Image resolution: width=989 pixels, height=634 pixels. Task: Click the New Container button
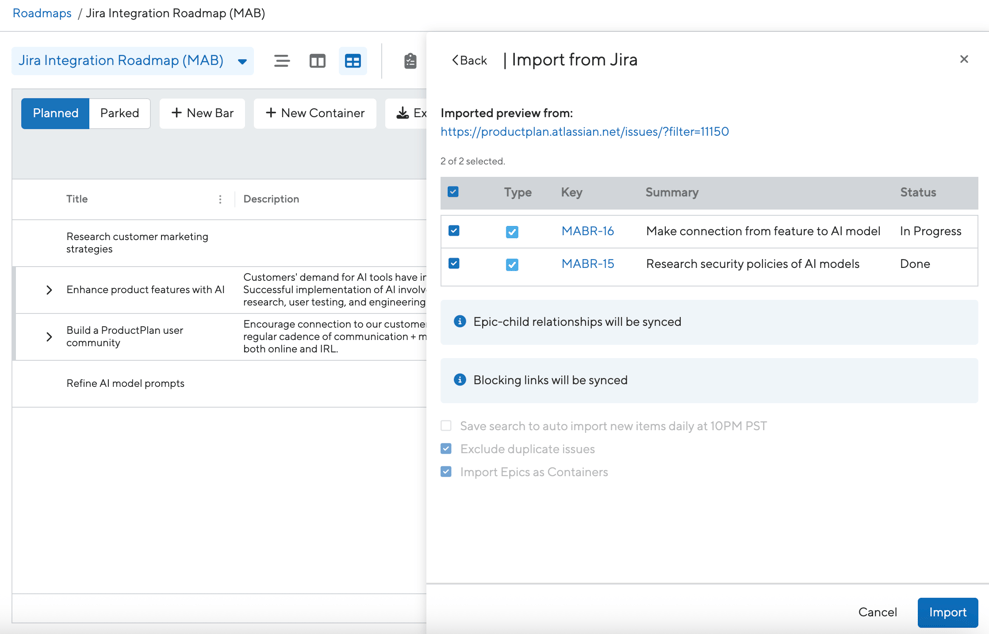click(315, 114)
